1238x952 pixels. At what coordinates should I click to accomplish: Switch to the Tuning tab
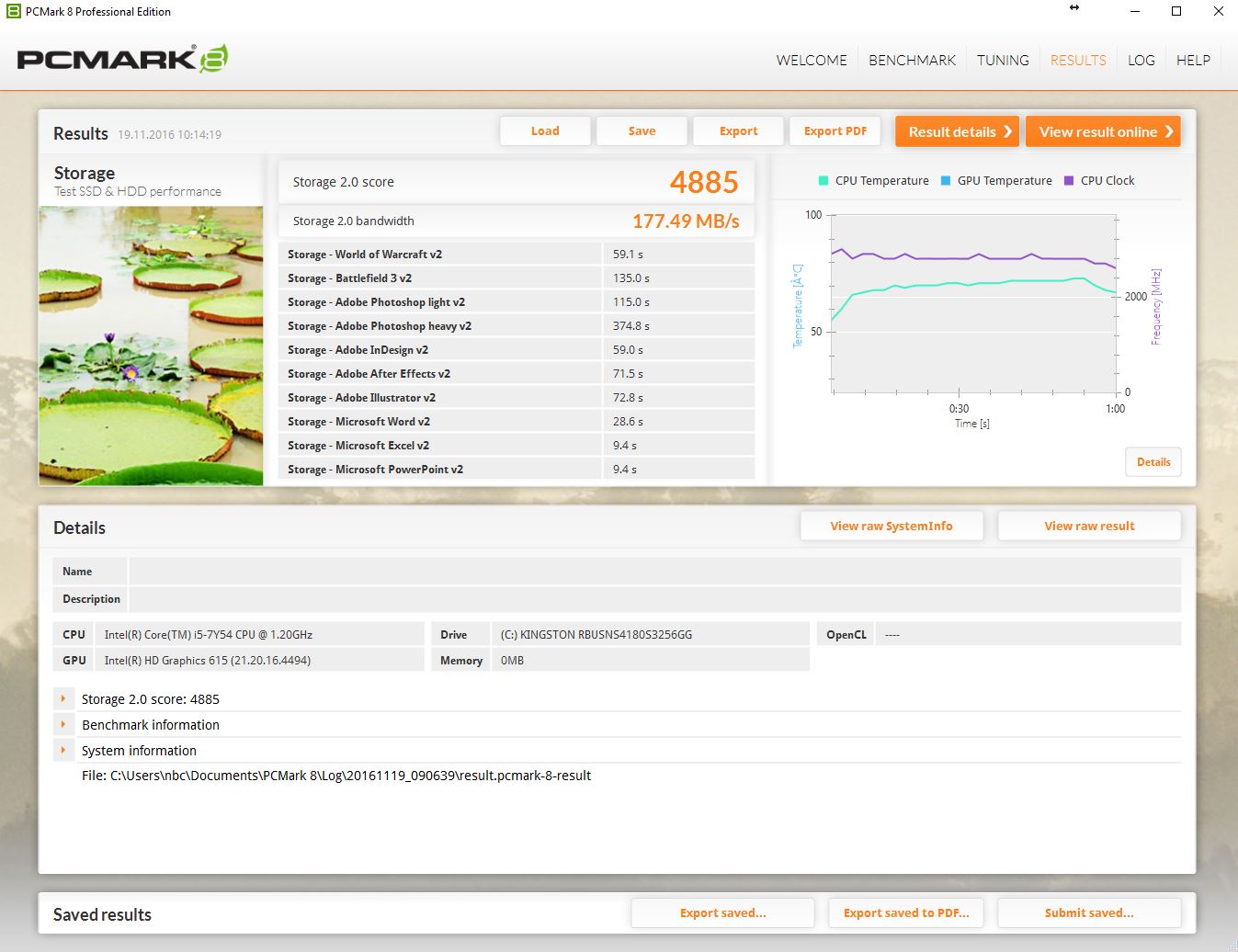click(1002, 61)
